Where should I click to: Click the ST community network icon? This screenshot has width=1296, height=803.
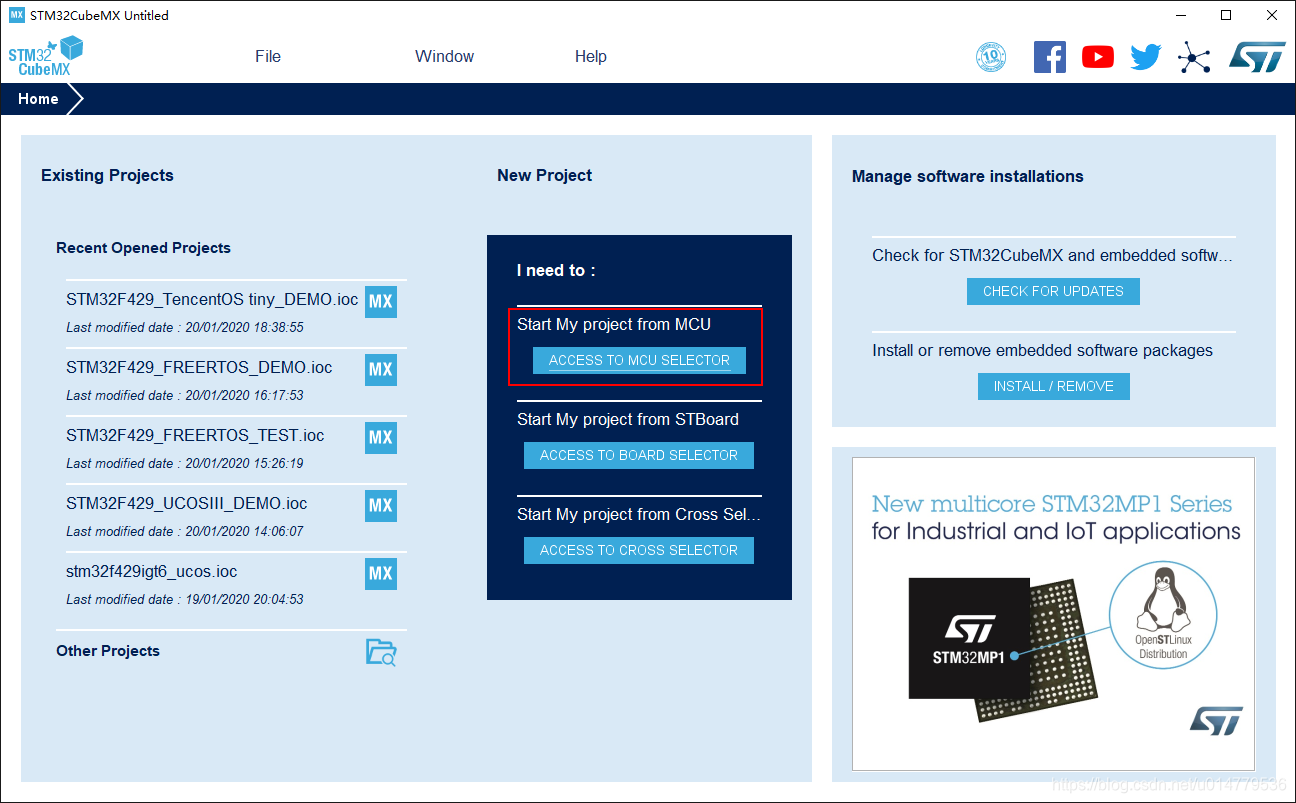[x=1193, y=57]
